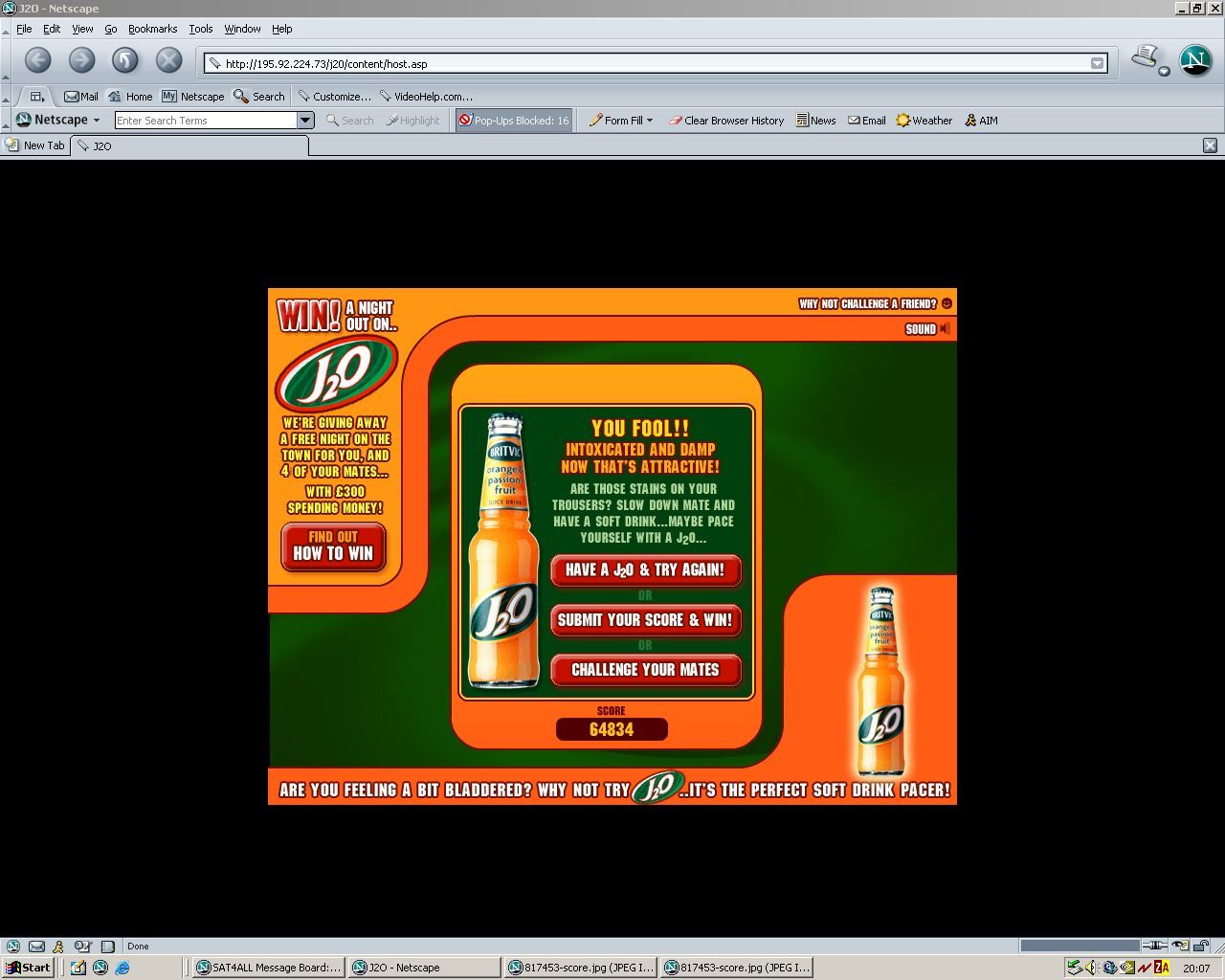Switch to first 817453-score.jpg taskbar window
Viewport: 1225px width, 980px height.
click(580, 968)
